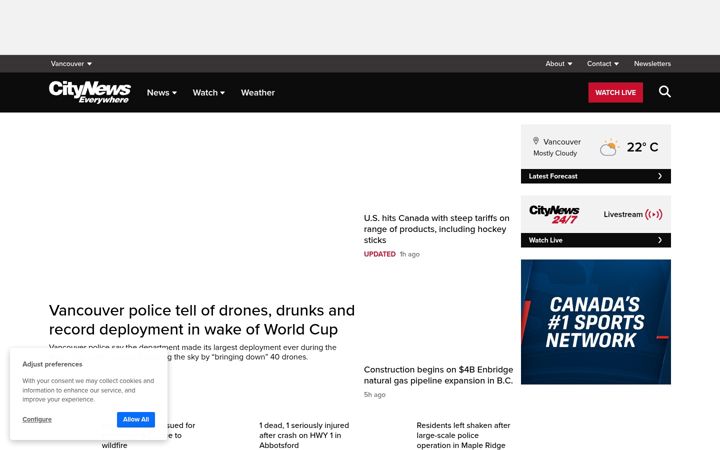Click the '1h ago' timestamp

(409, 254)
